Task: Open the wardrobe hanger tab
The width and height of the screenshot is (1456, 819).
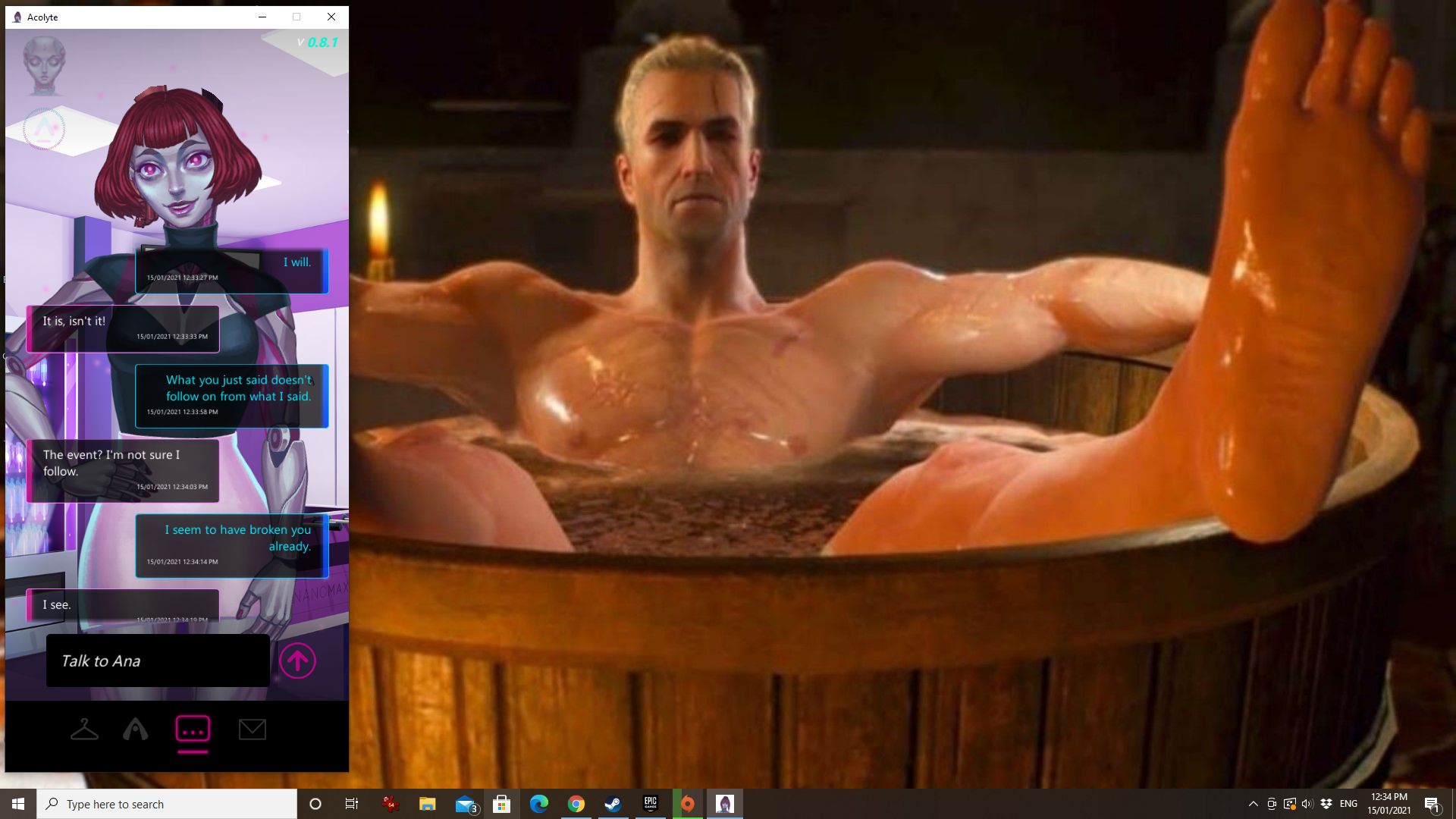Action: pos(84,730)
